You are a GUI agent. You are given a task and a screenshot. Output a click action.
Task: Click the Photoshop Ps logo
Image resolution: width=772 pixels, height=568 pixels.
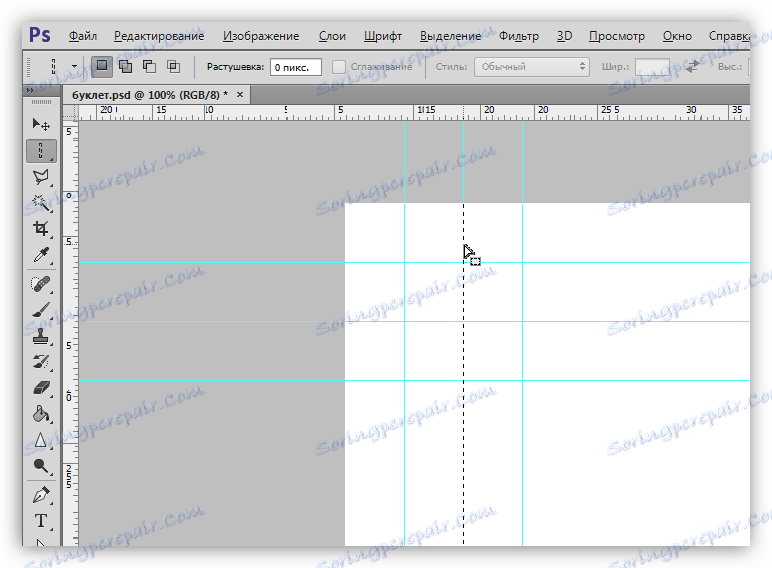39,35
